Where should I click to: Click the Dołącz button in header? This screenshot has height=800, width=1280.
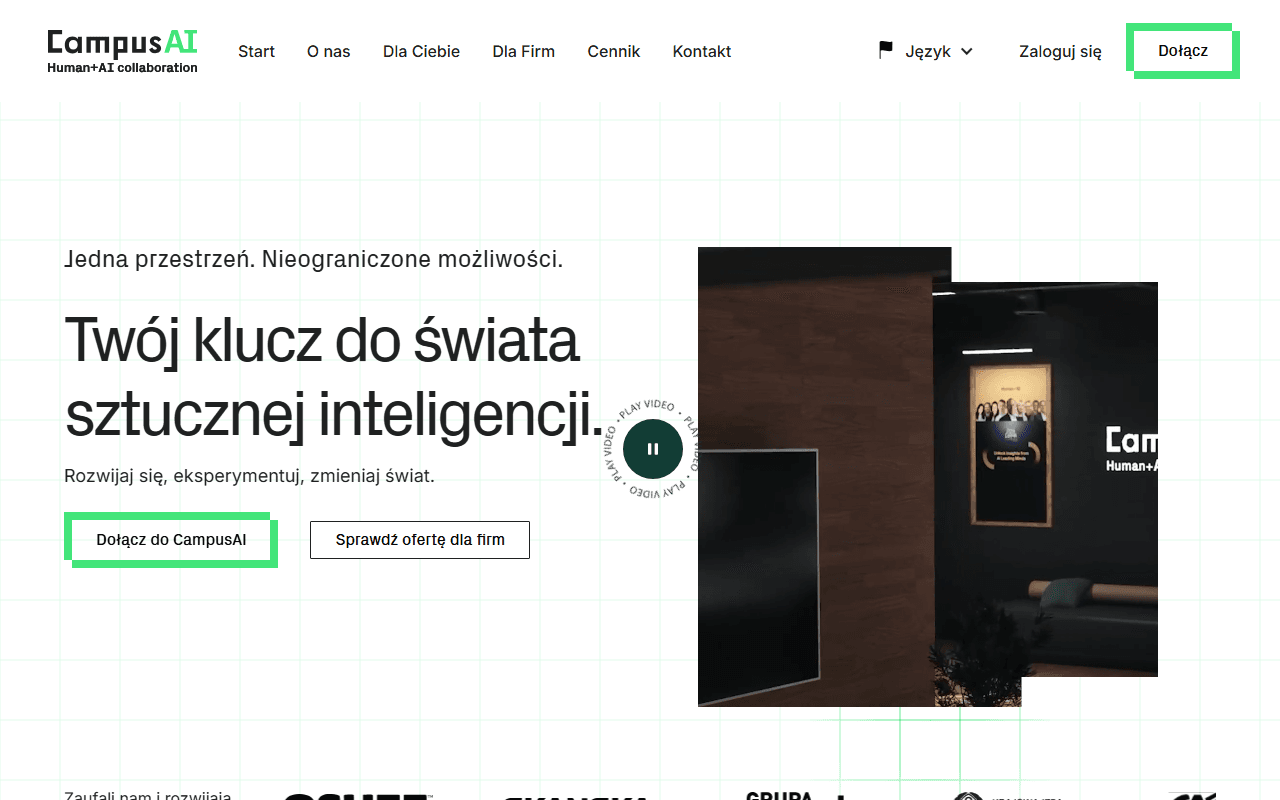tap(1183, 51)
